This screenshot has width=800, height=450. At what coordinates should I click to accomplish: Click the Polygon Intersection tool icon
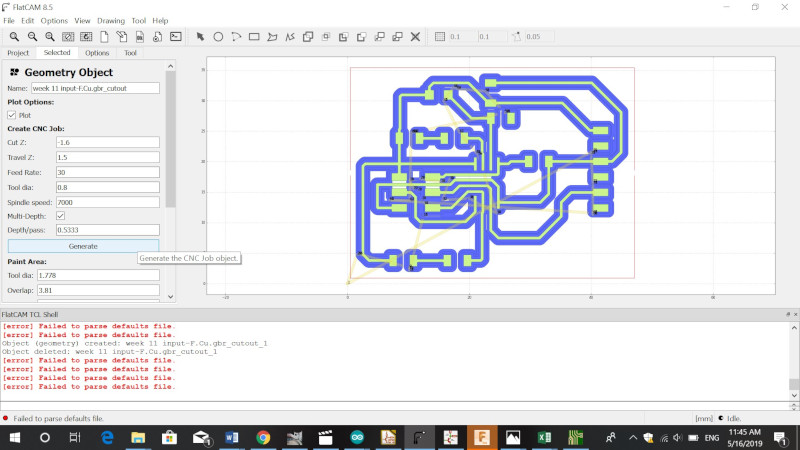point(326,37)
